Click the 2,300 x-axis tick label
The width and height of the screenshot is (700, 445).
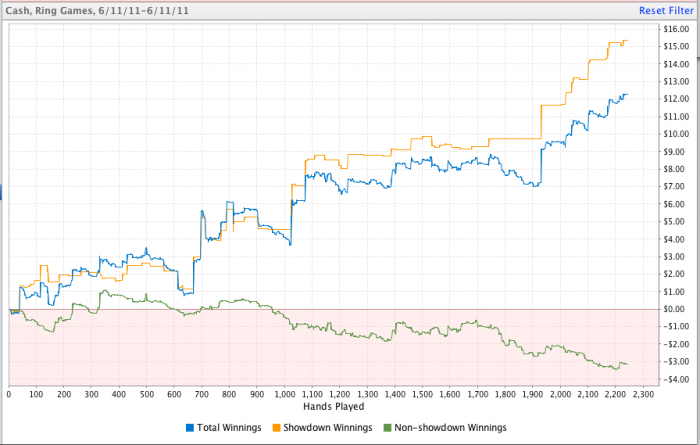coord(643,395)
